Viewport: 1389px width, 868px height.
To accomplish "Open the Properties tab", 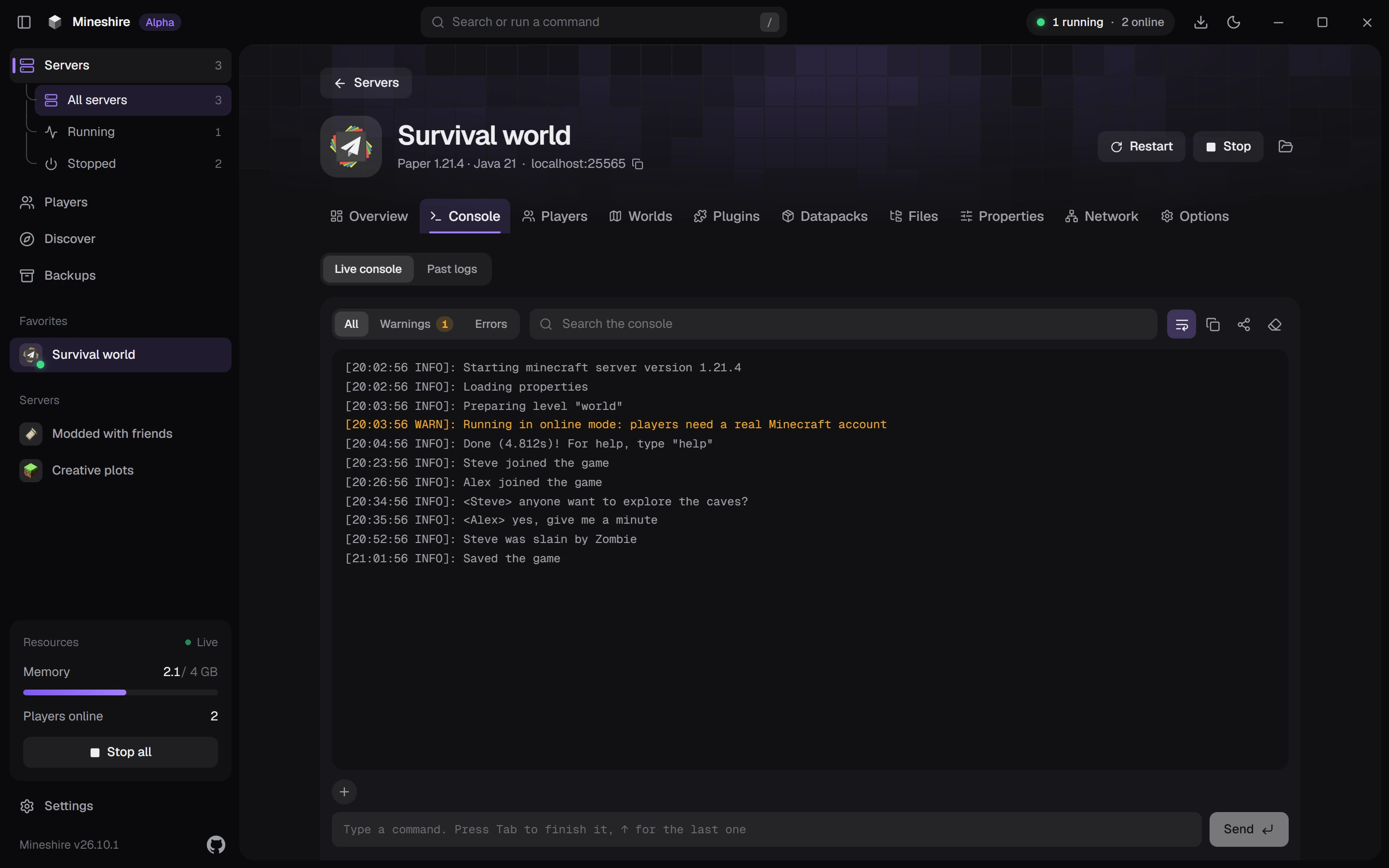I will pos(1002,217).
